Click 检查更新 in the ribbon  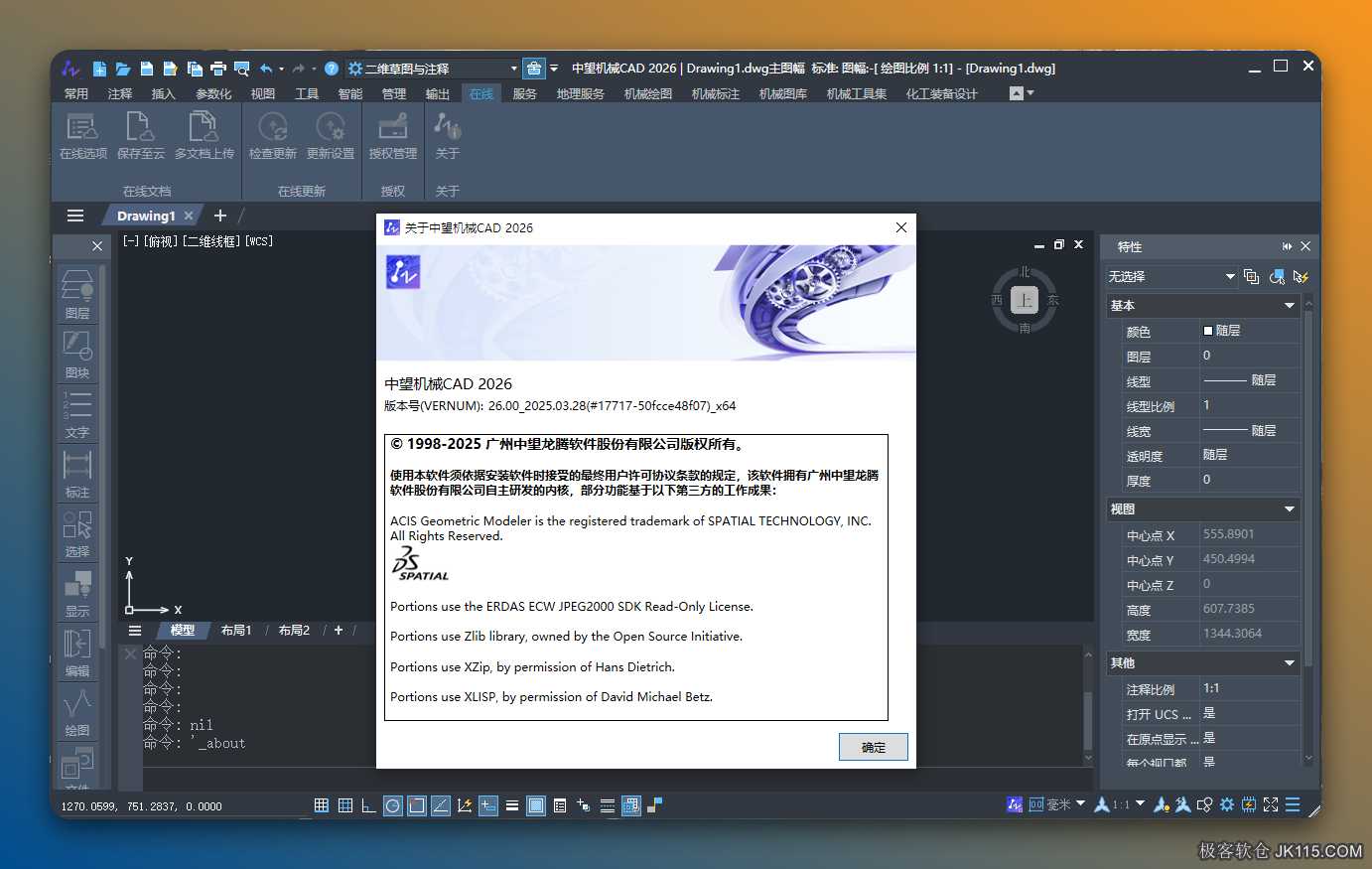[x=273, y=136]
